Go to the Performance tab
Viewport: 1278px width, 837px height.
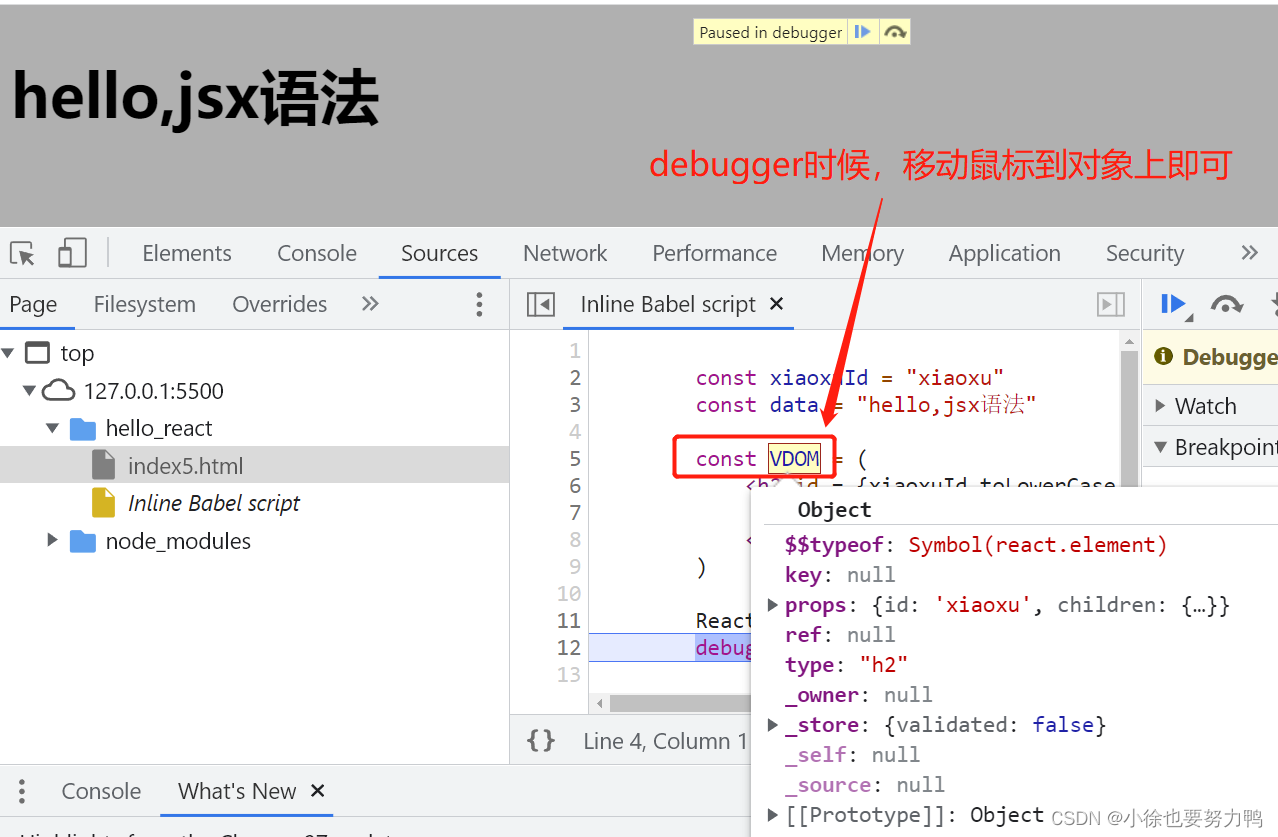(x=715, y=253)
